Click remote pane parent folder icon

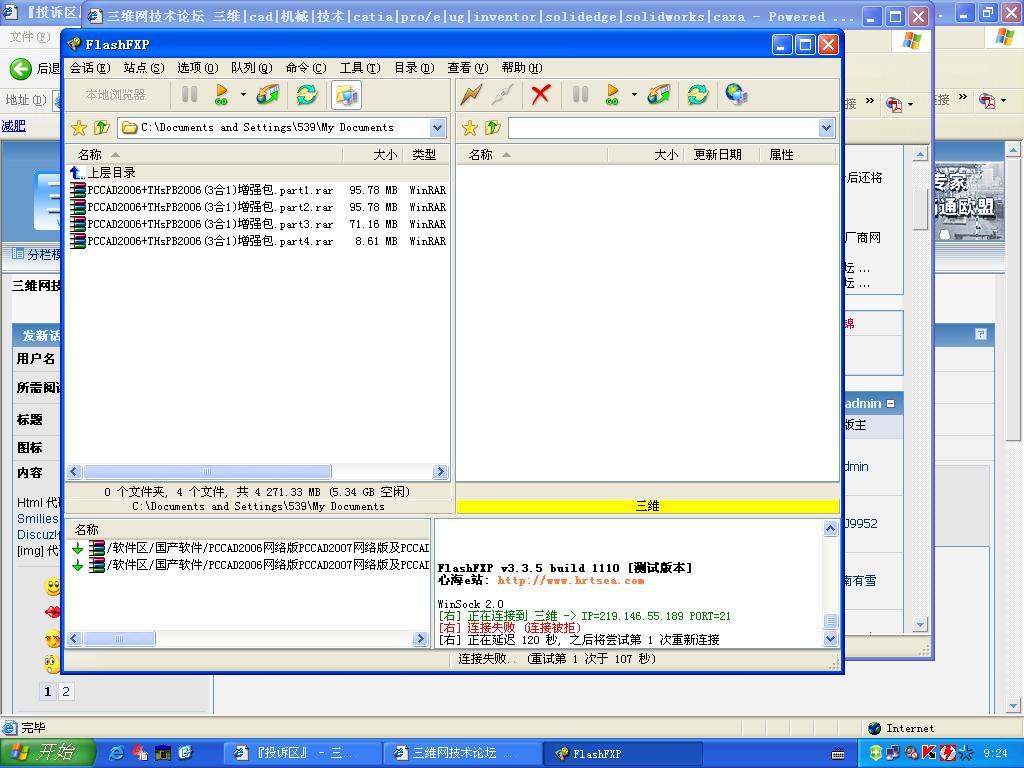(492, 127)
